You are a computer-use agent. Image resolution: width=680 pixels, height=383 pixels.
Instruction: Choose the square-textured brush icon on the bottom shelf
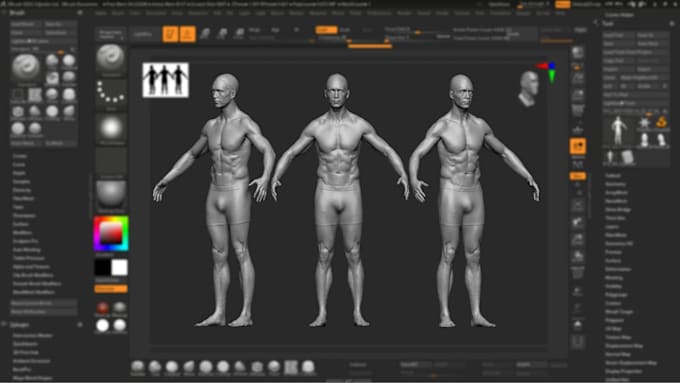click(x=291, y=367)
